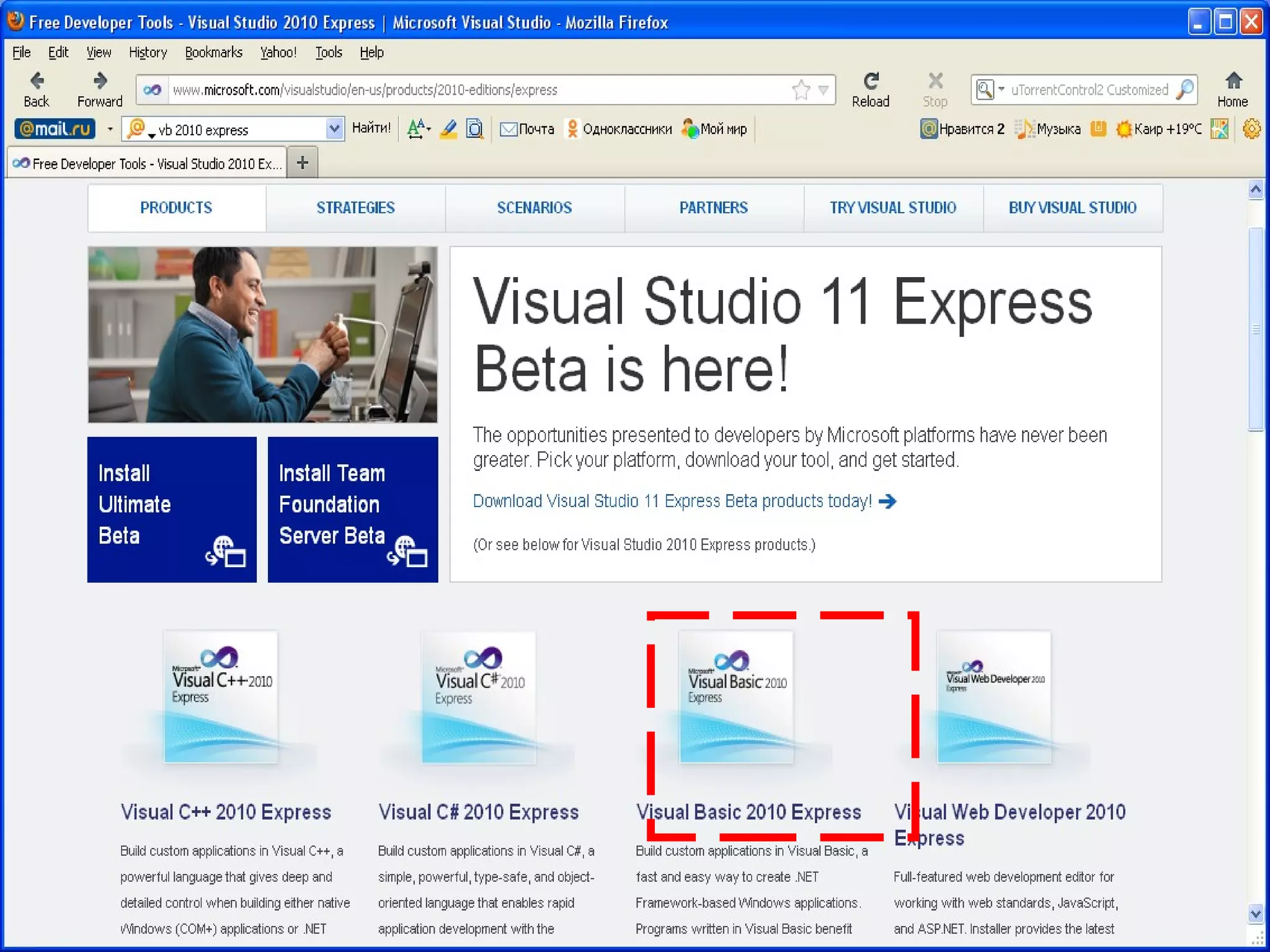The image size is (1270, 952).
Task: Click Install Ultimate Beta button
Action: [172, 509]
